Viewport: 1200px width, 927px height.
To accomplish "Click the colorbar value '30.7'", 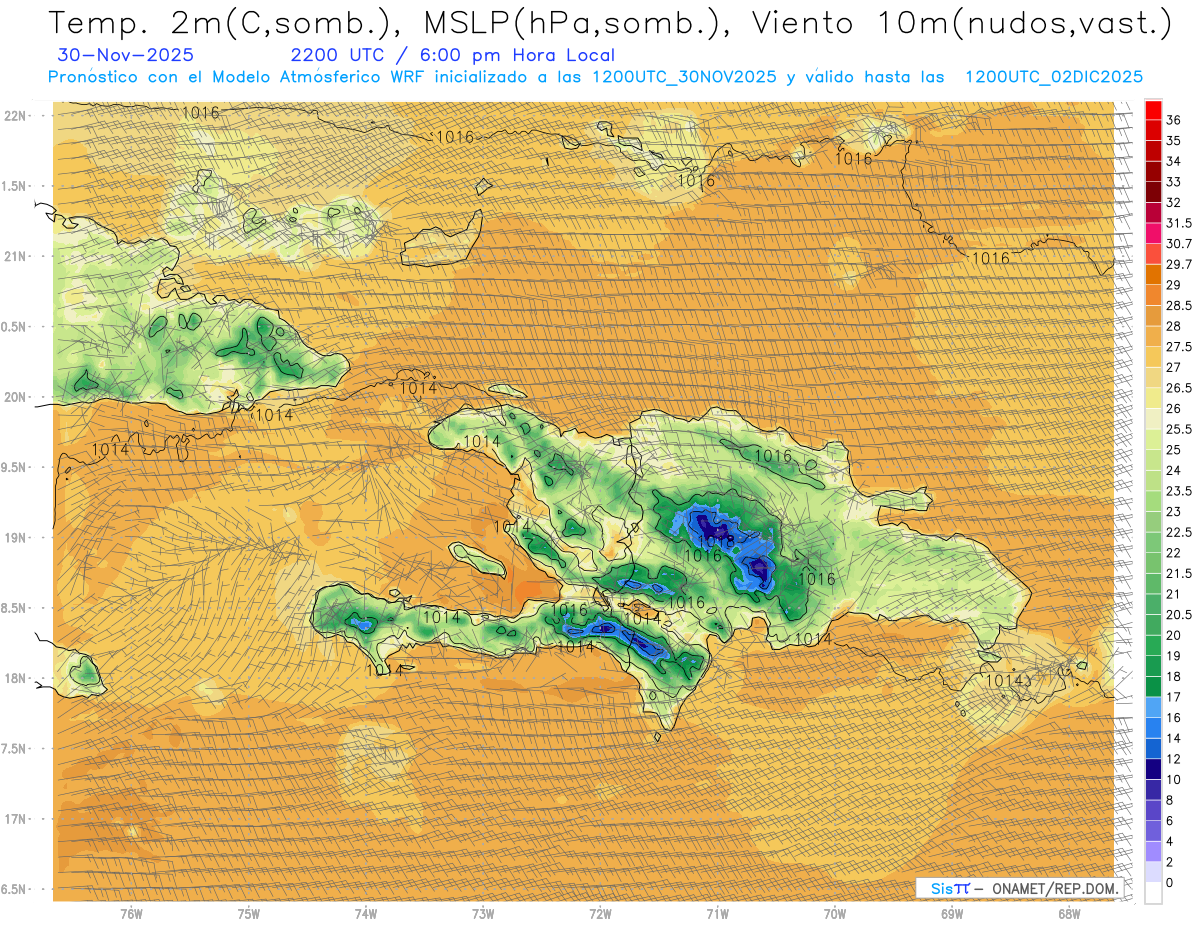I will click(x=1179, y=244).
